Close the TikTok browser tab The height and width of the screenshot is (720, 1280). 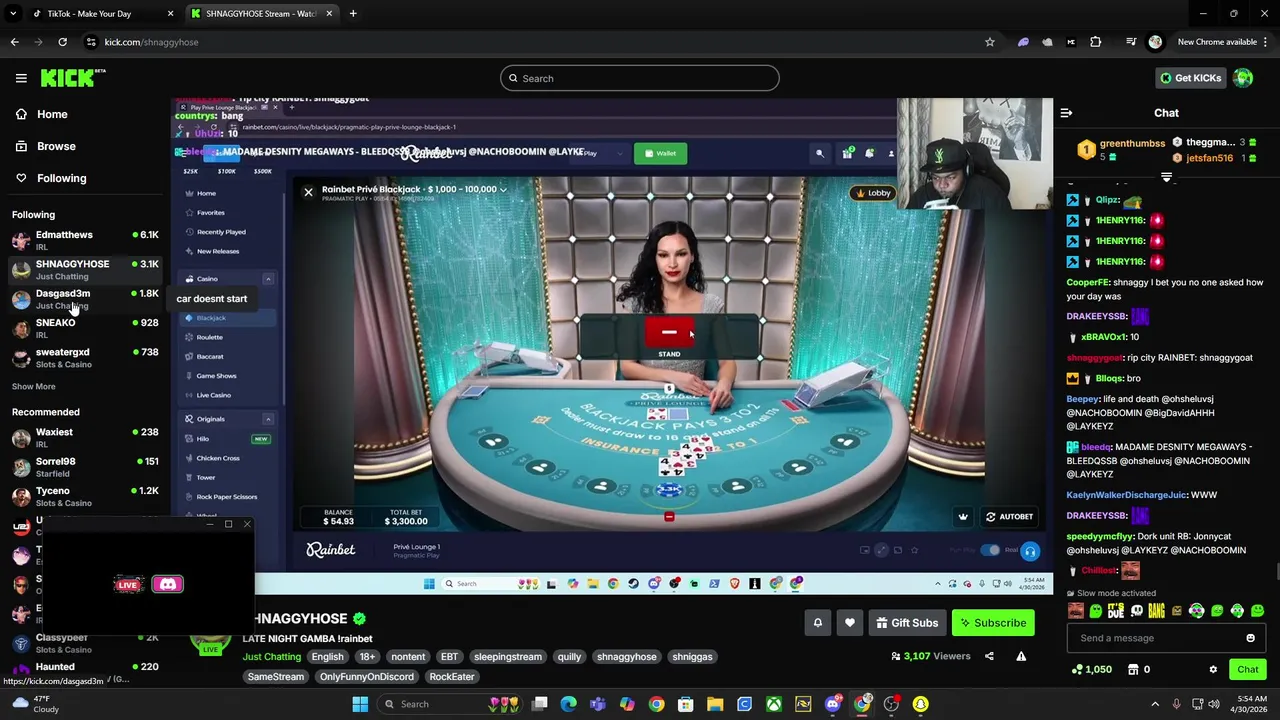170,14
